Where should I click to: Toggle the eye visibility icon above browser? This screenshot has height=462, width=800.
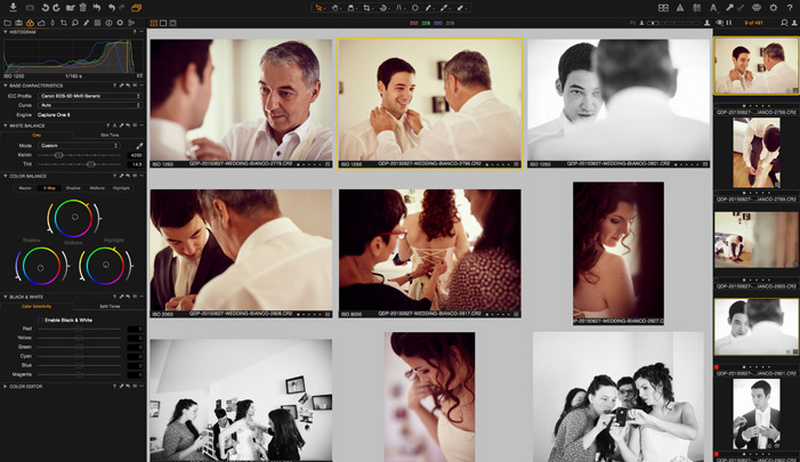coord(719,23)
